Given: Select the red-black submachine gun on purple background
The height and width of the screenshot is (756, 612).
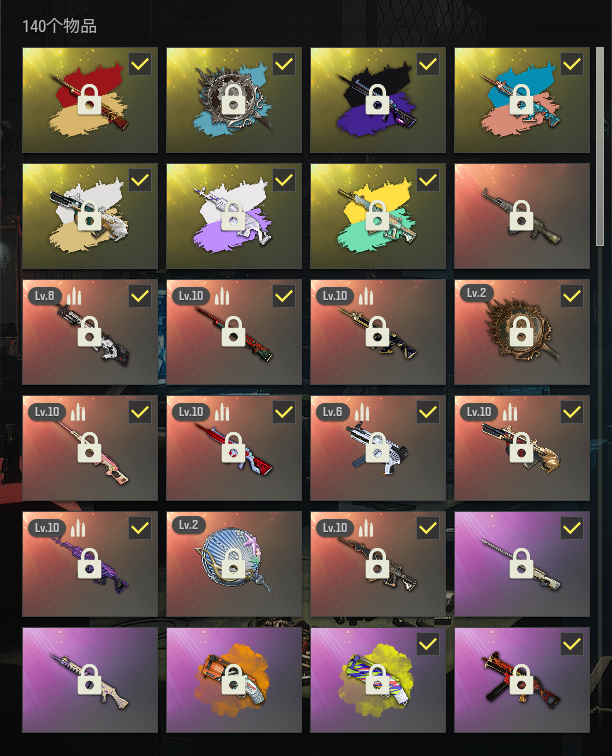Looking at the screenshot, I should [x=522, y=680].
